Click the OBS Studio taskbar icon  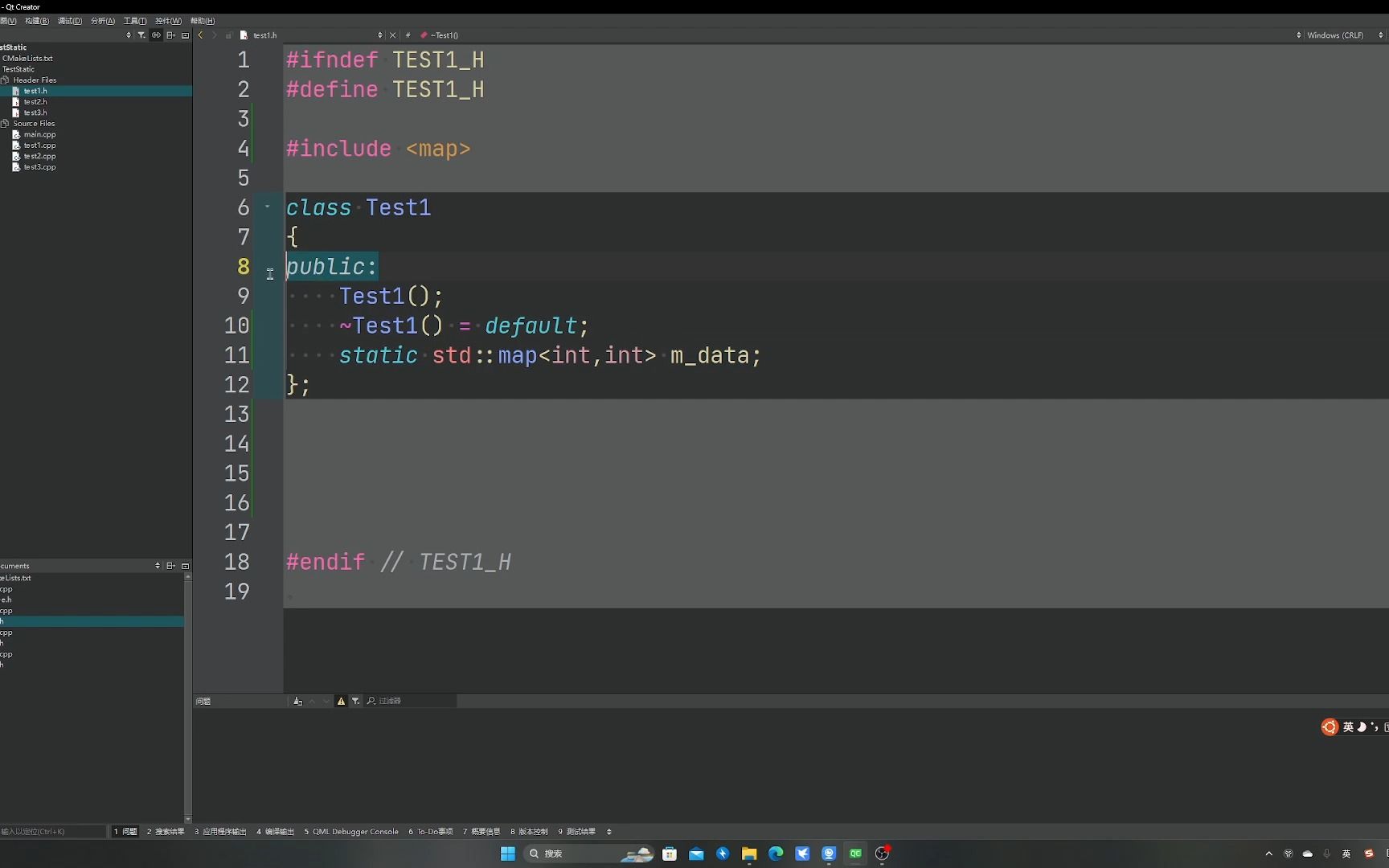(883, 854)
